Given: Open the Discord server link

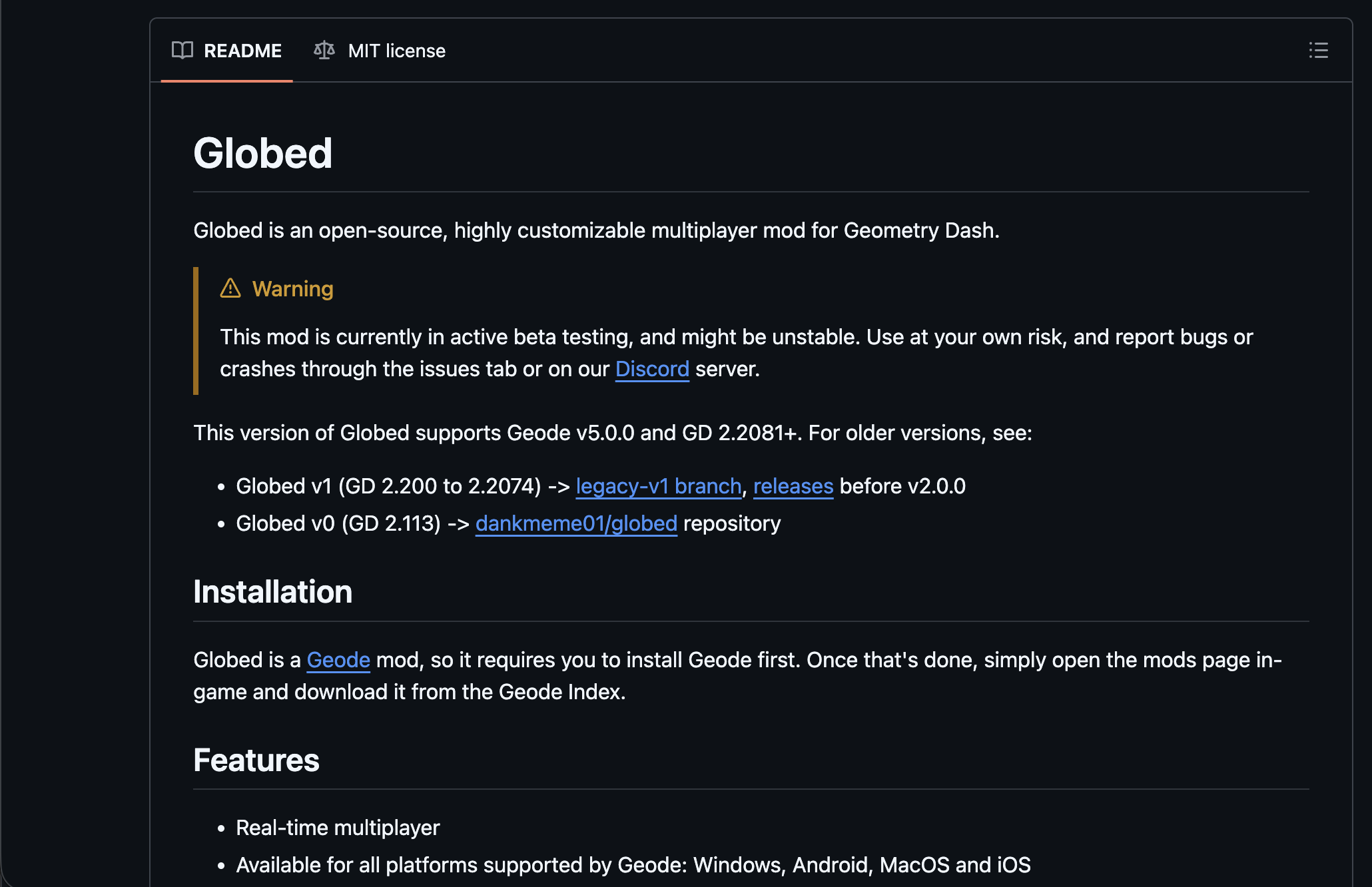Looking at the screenshot, I should (651, 369).
